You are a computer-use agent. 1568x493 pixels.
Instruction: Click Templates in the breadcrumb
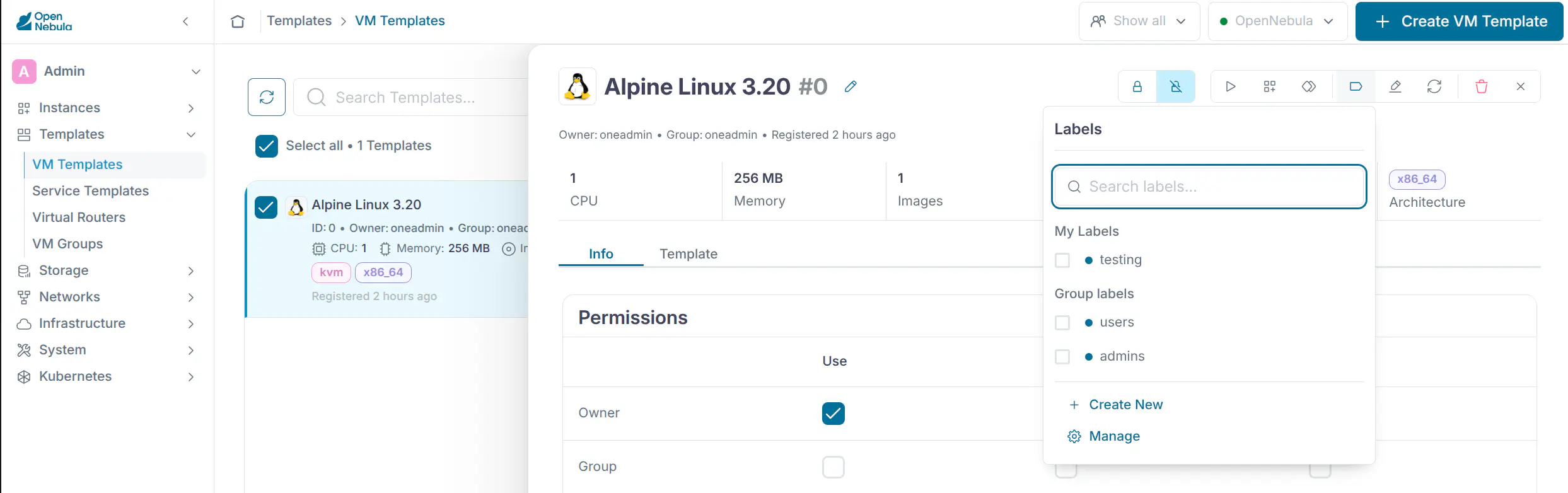click(x=299, y=21)
